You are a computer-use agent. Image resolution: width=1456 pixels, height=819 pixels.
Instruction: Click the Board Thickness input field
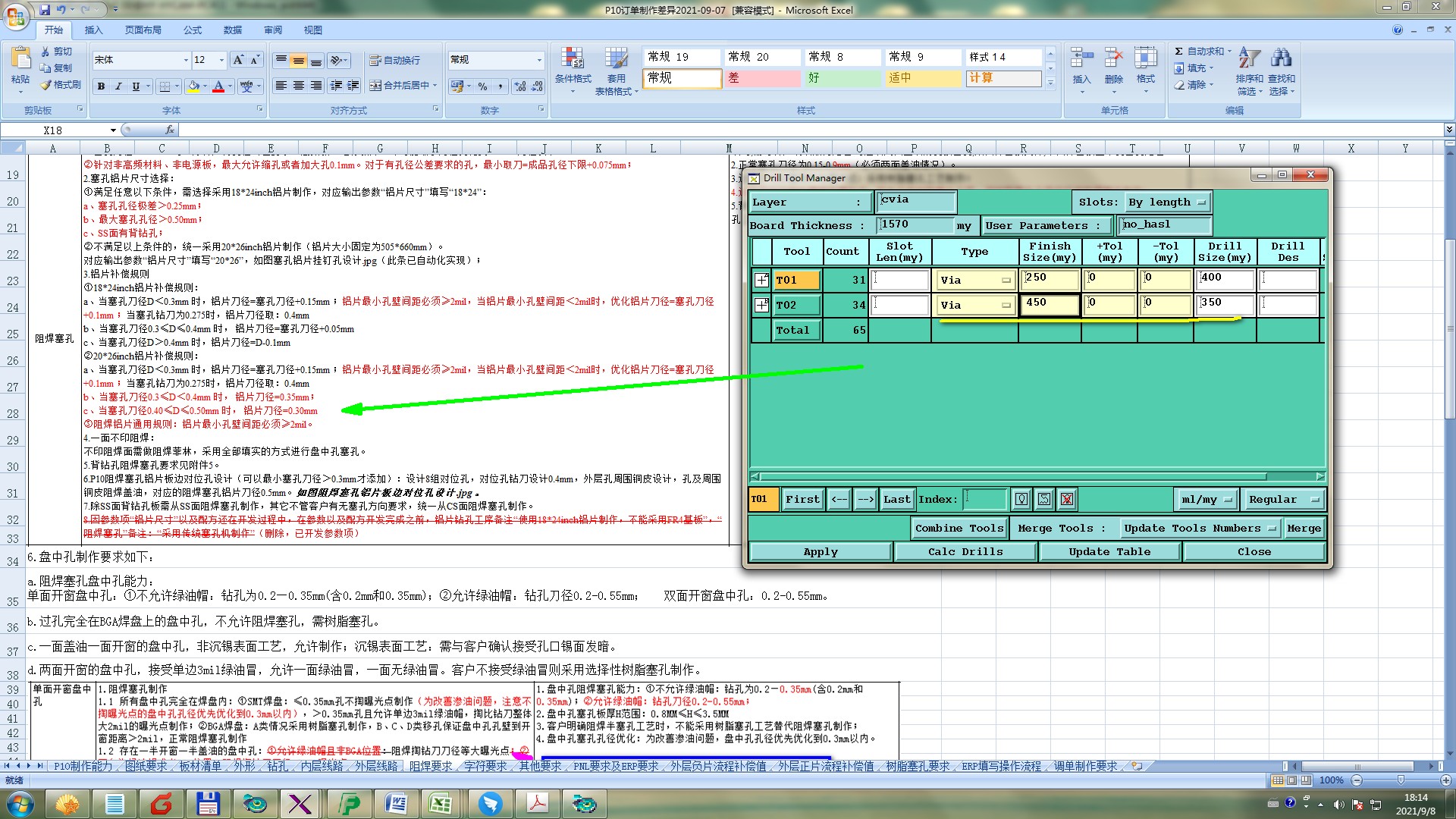[915, 225]
